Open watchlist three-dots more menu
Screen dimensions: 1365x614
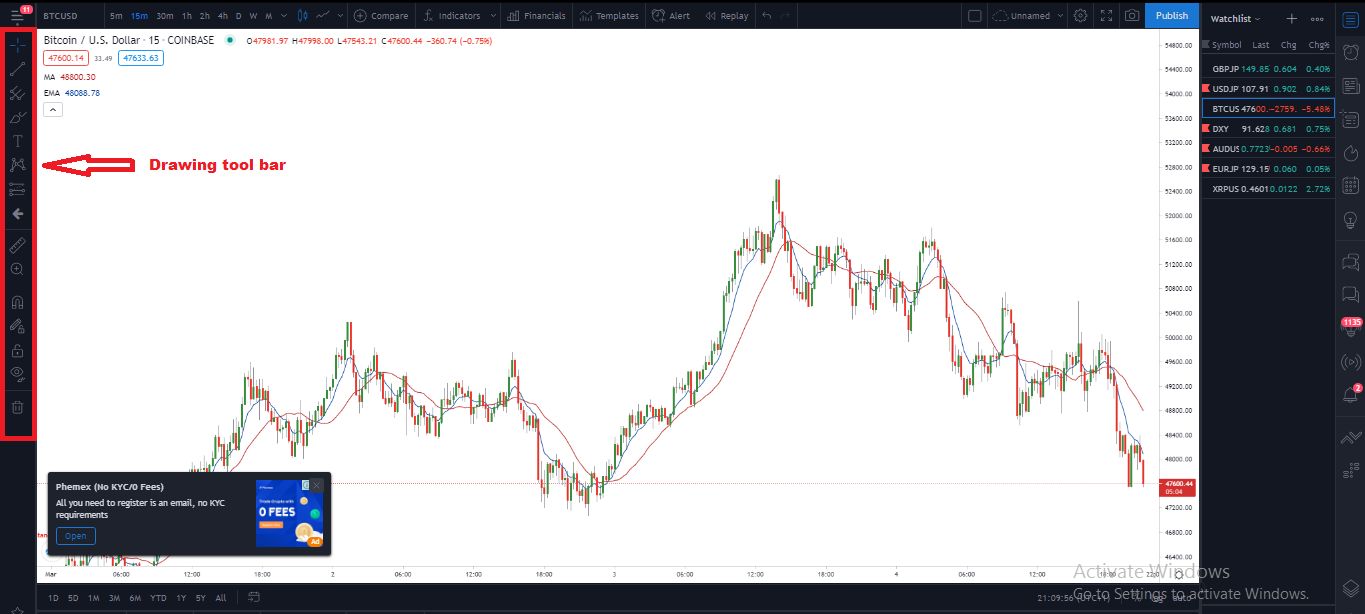tap(1317, 18)
